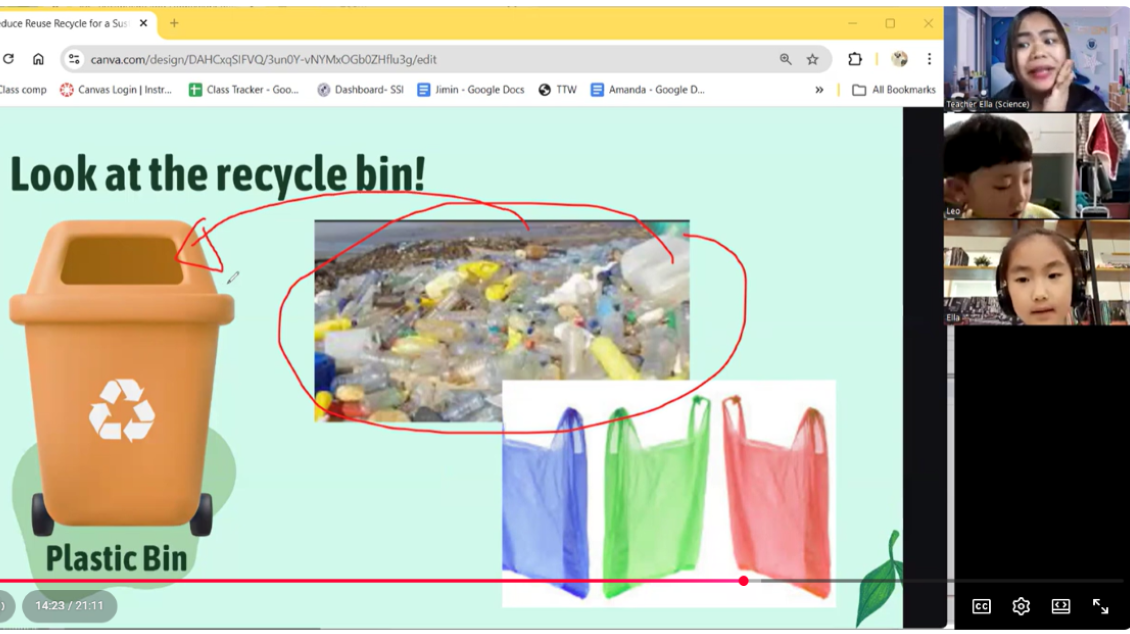Viewport: 1130px width, 634px height.
Task: Close the Reduce Reuse Recycle tab
Action: coord(143,23)
